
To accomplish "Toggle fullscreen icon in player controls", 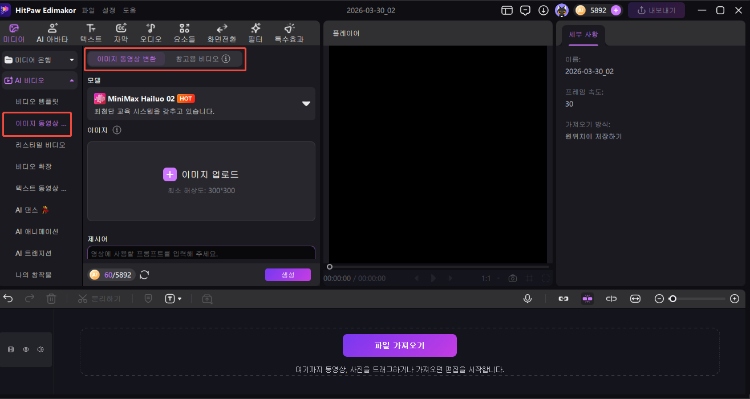I will (x=545, y=278).
